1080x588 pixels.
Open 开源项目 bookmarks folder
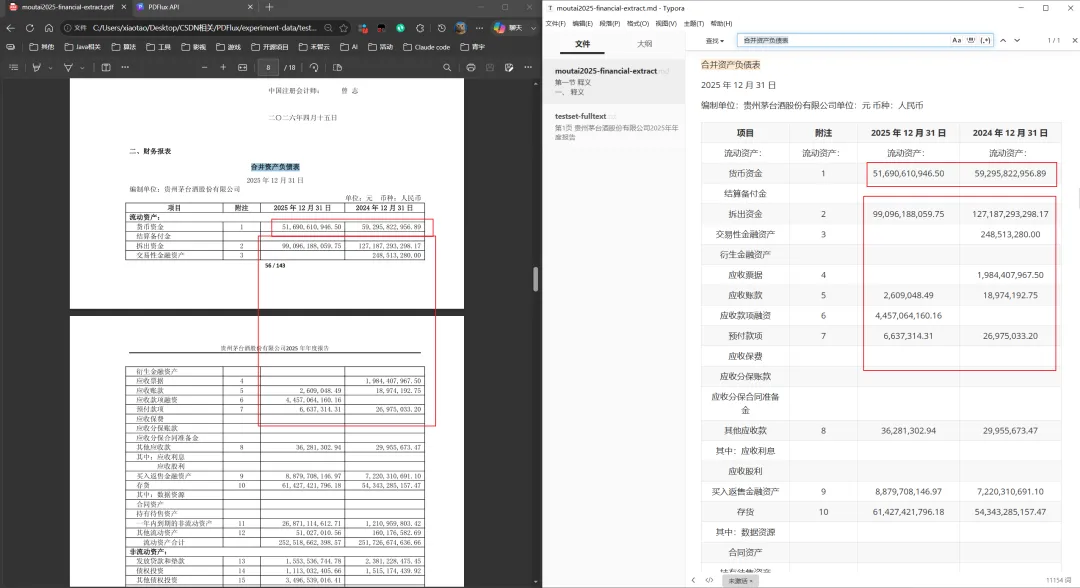coord(270,48)
